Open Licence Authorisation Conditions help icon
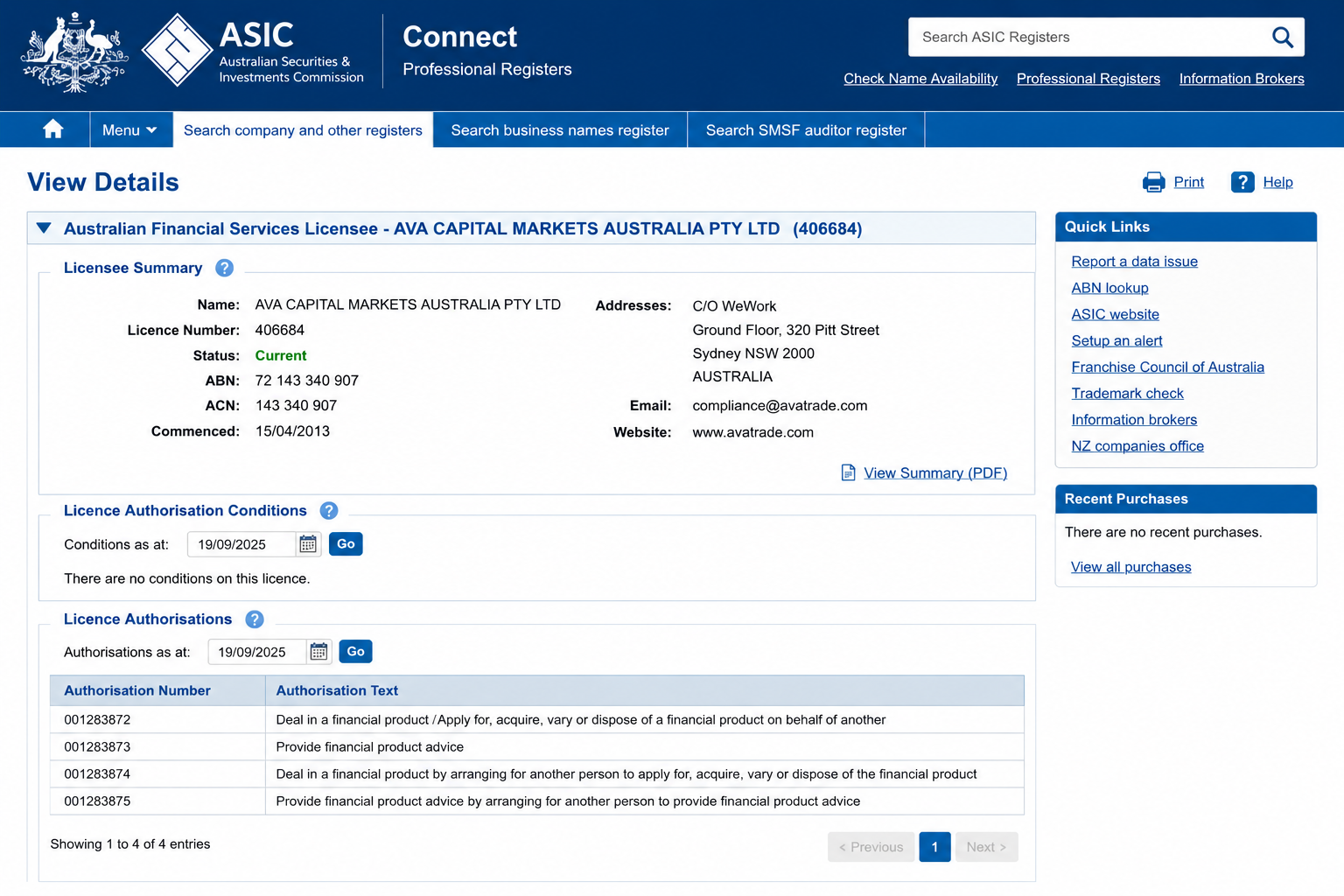1344x896 pixels. click(329, 510)
